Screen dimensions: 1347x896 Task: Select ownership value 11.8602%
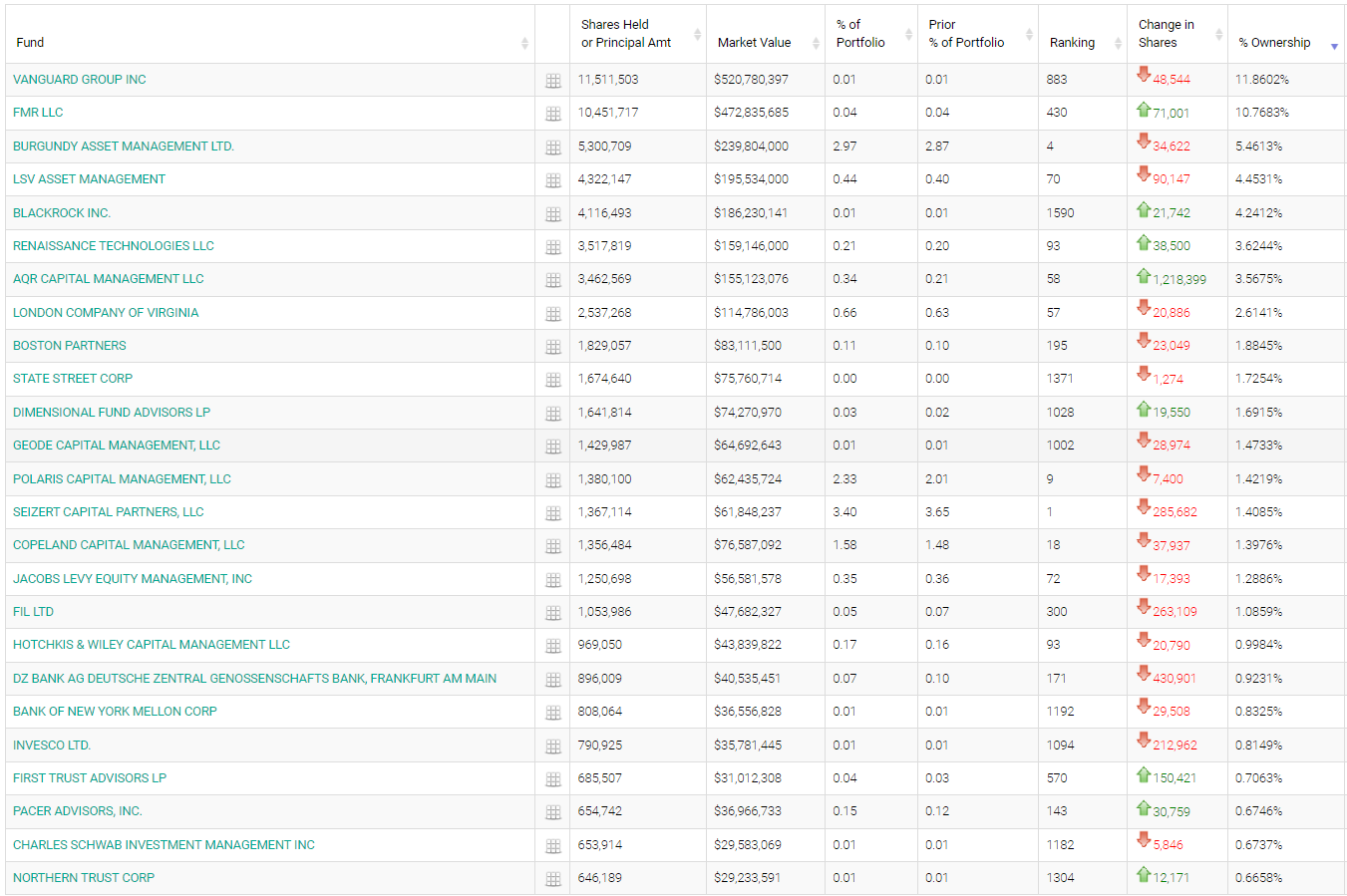(1262, 80)
